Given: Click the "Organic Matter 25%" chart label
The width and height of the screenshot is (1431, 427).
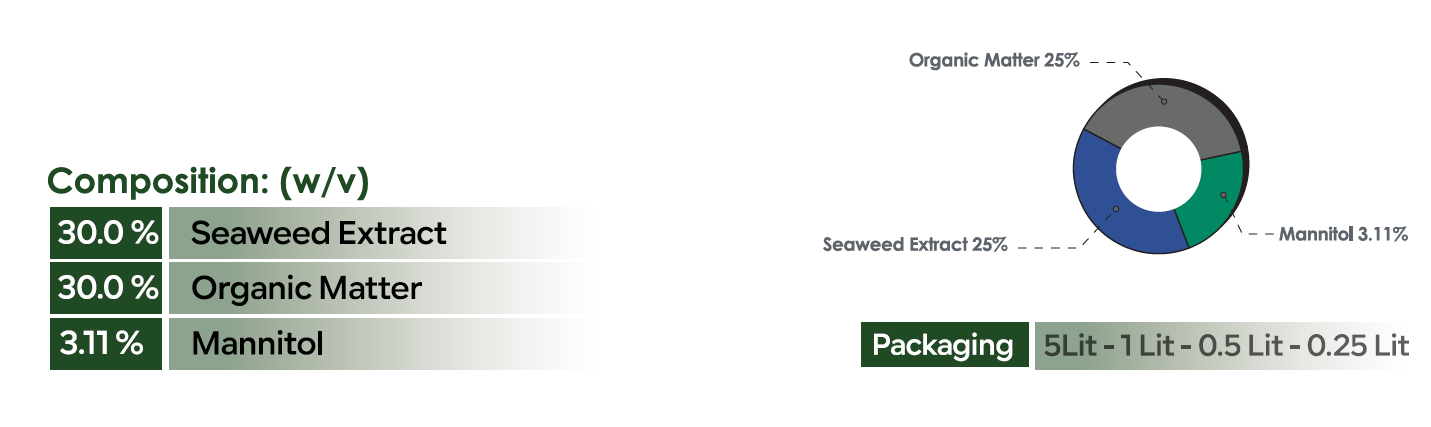Looking at the screenshot, I should tap(993, 61).
